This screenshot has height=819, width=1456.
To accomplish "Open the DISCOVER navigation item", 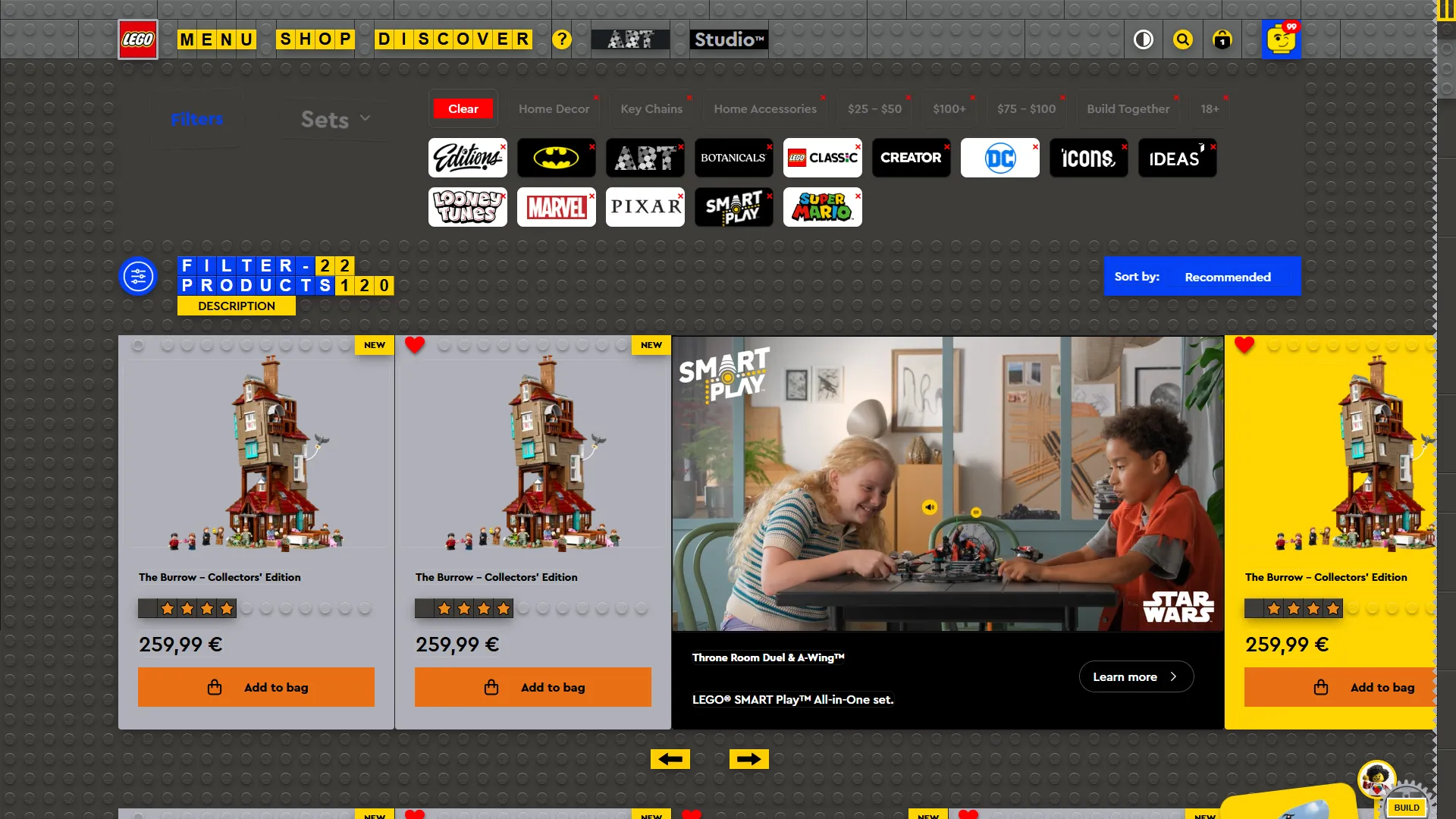I will [x=453, y=39].
